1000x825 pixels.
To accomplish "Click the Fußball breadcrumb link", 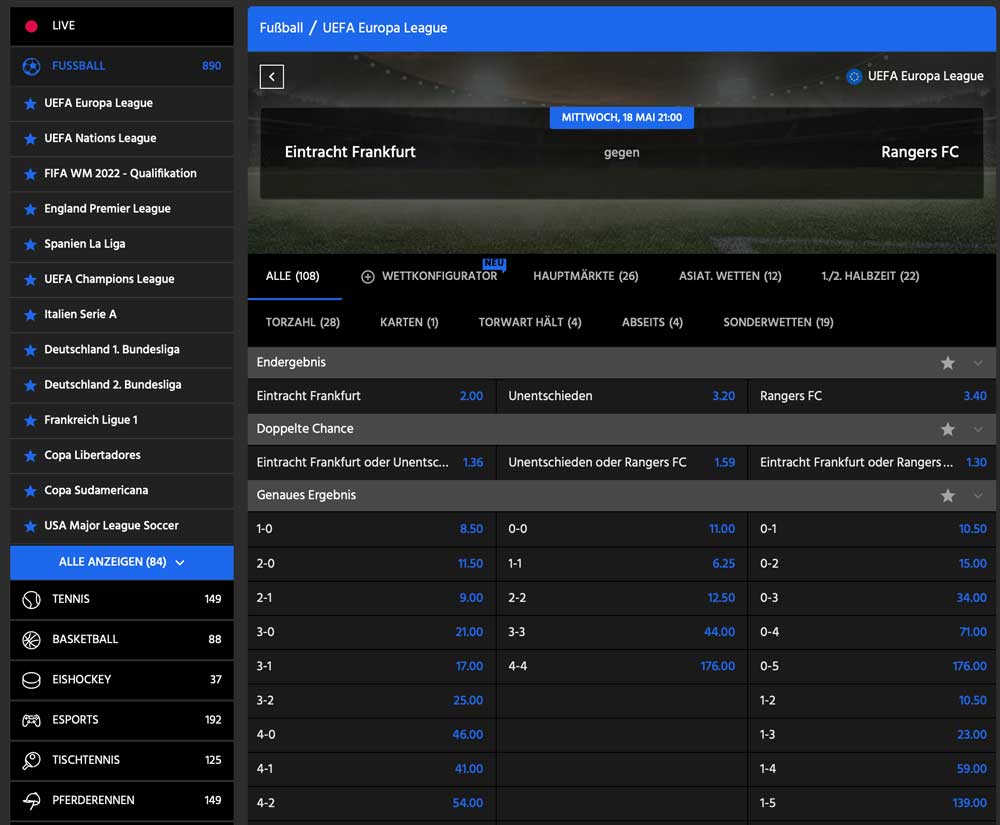I will [x=281, y=28].
